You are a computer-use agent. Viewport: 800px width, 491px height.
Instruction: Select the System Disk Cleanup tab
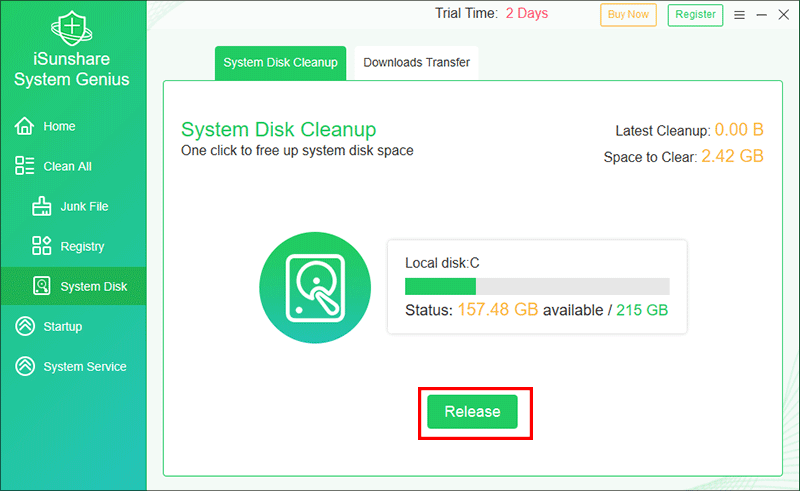point(280,63)
